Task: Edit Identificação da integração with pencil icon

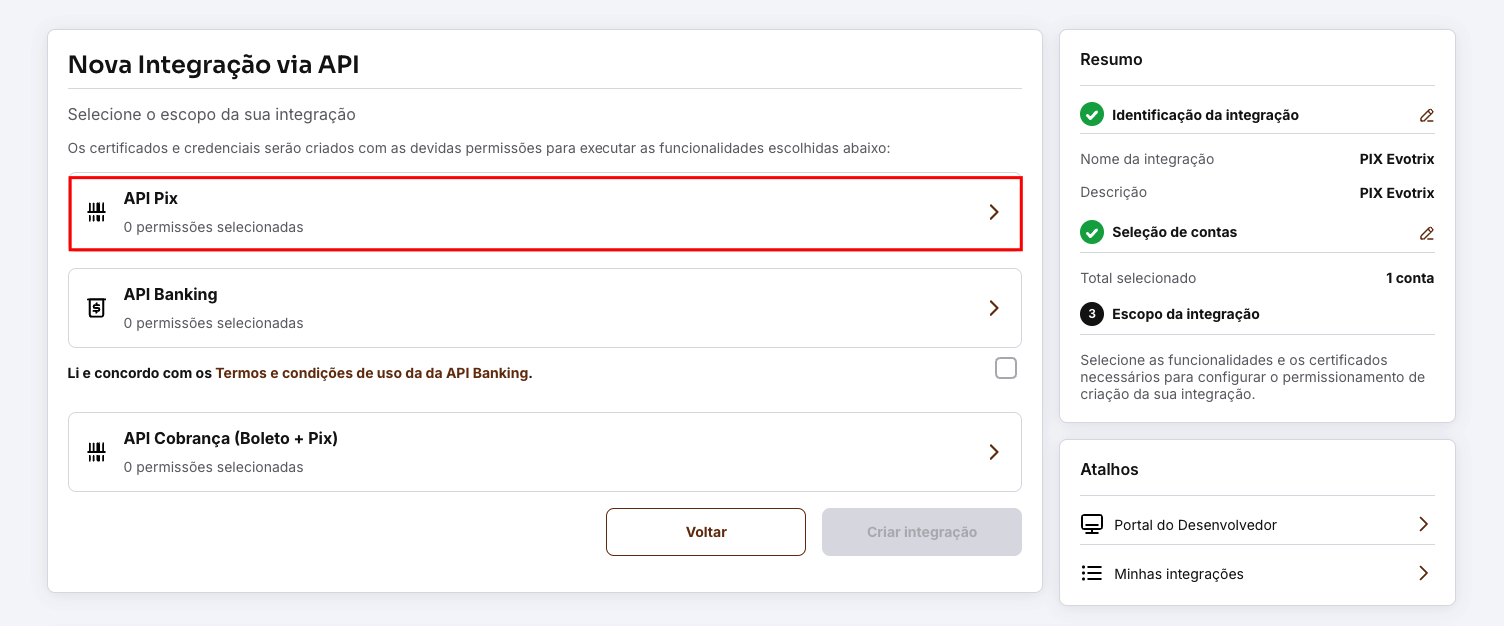Action: click(1427, 115)
